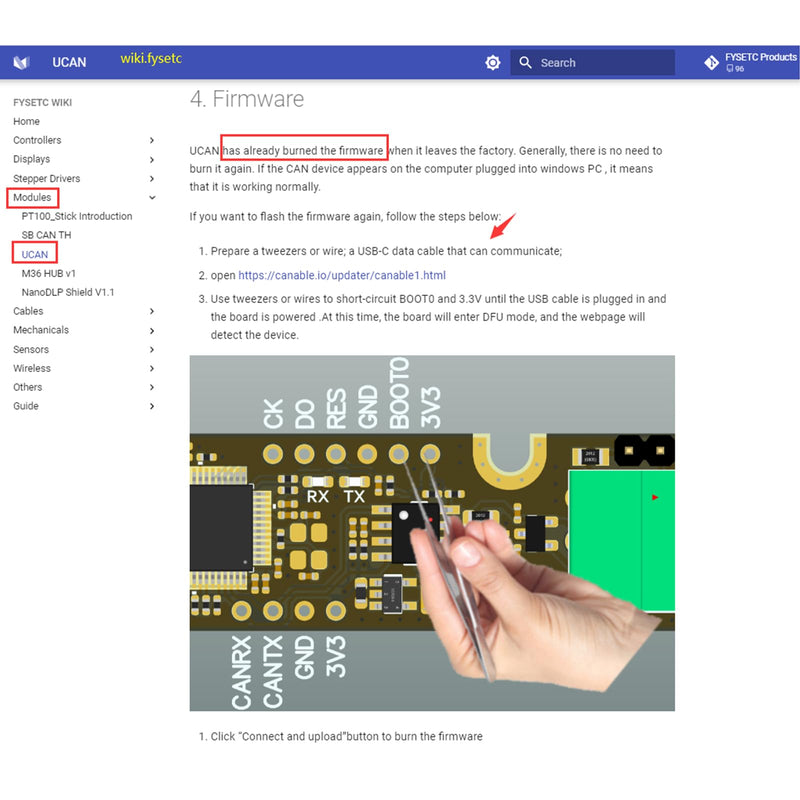
Task: Select Displays in the sidebar
Action: click(x=32, y=159)
